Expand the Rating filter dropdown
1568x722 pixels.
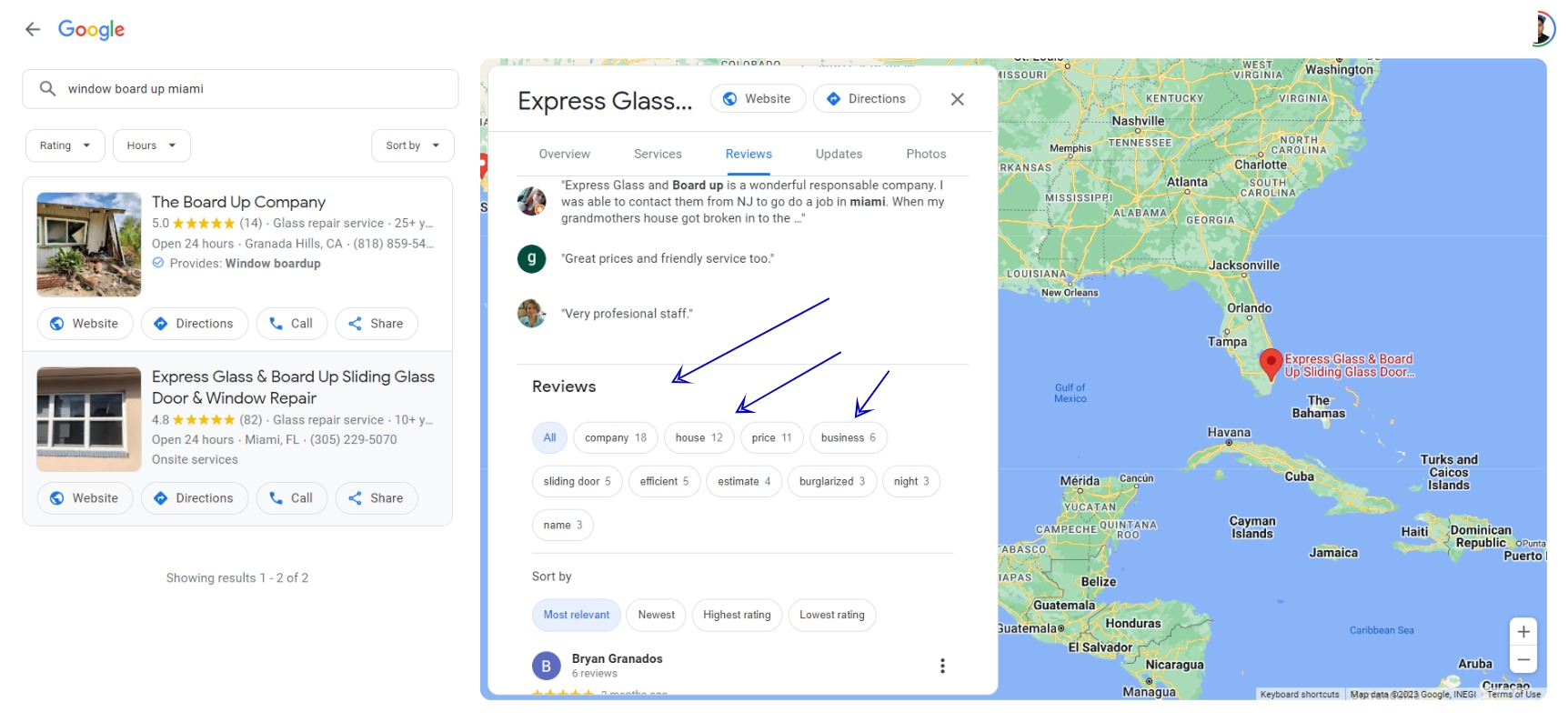[x=65, y=145]
